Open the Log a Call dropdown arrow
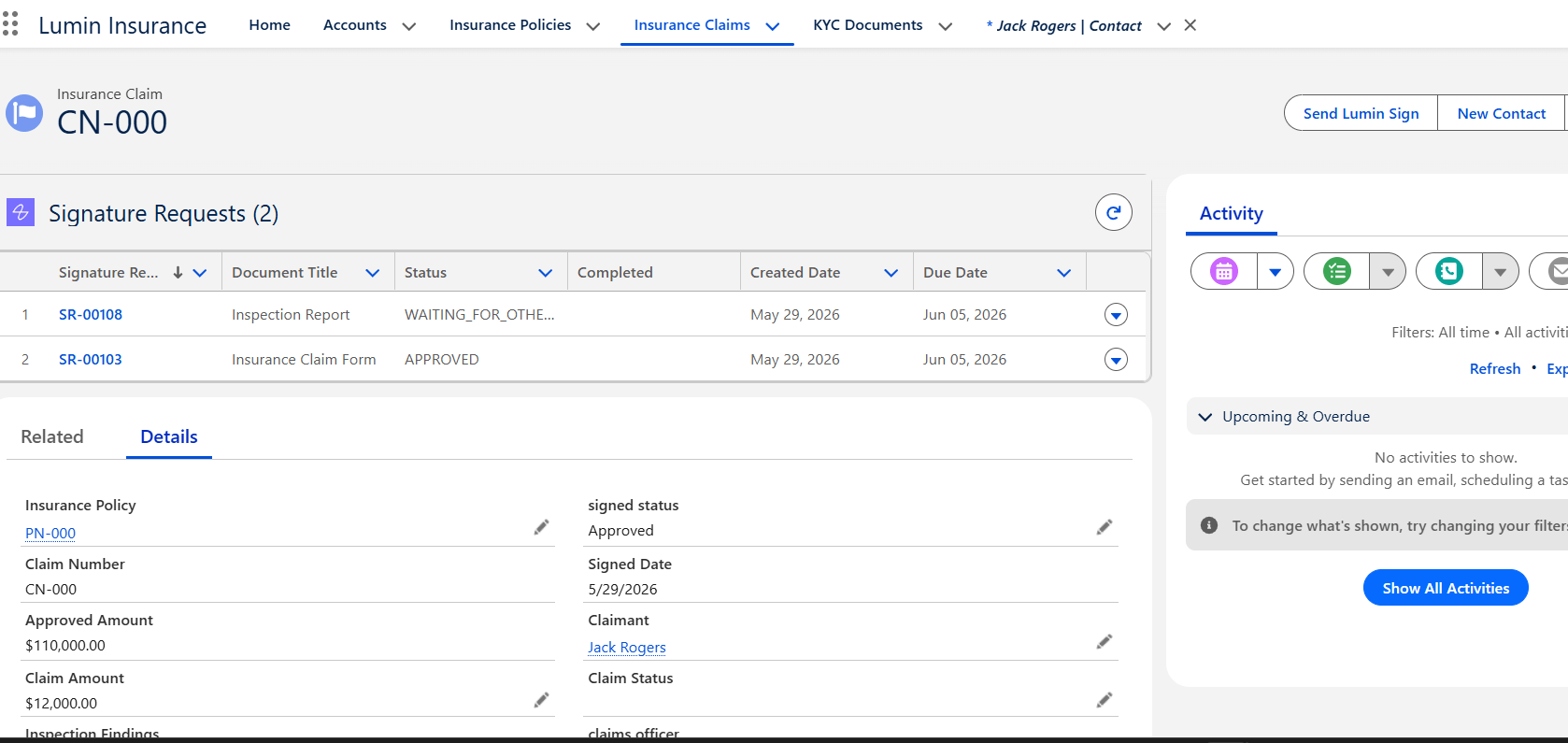The width and height of the screenshot is (1568, 743). [1500, 272]
